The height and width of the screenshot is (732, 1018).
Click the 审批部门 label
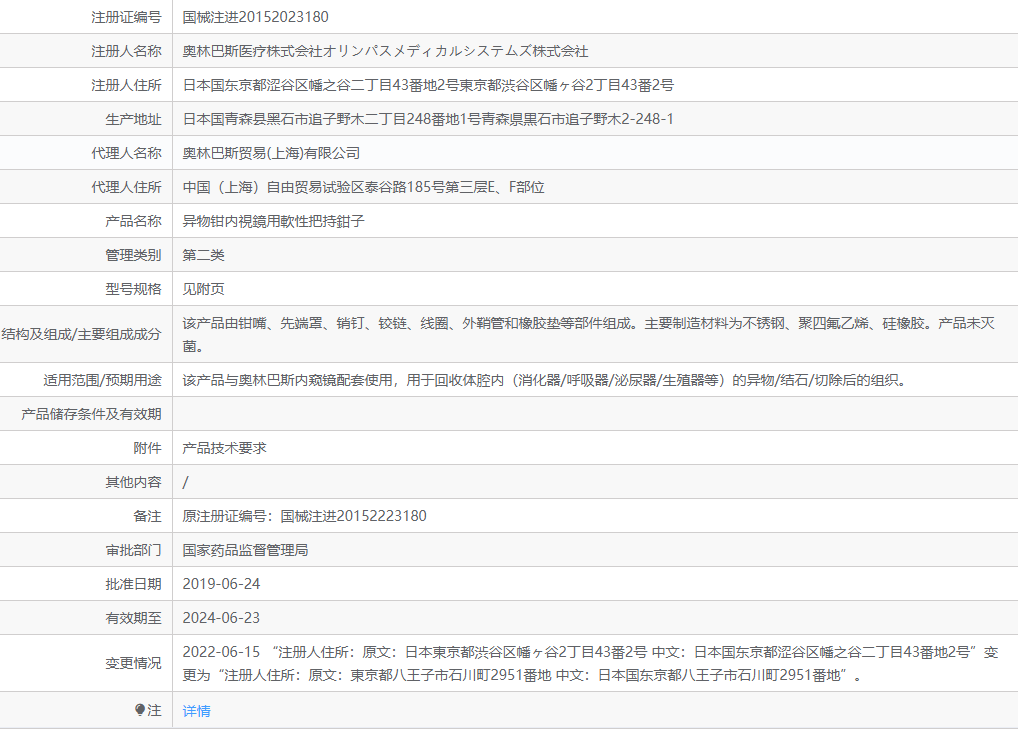(x=133, y=550)
